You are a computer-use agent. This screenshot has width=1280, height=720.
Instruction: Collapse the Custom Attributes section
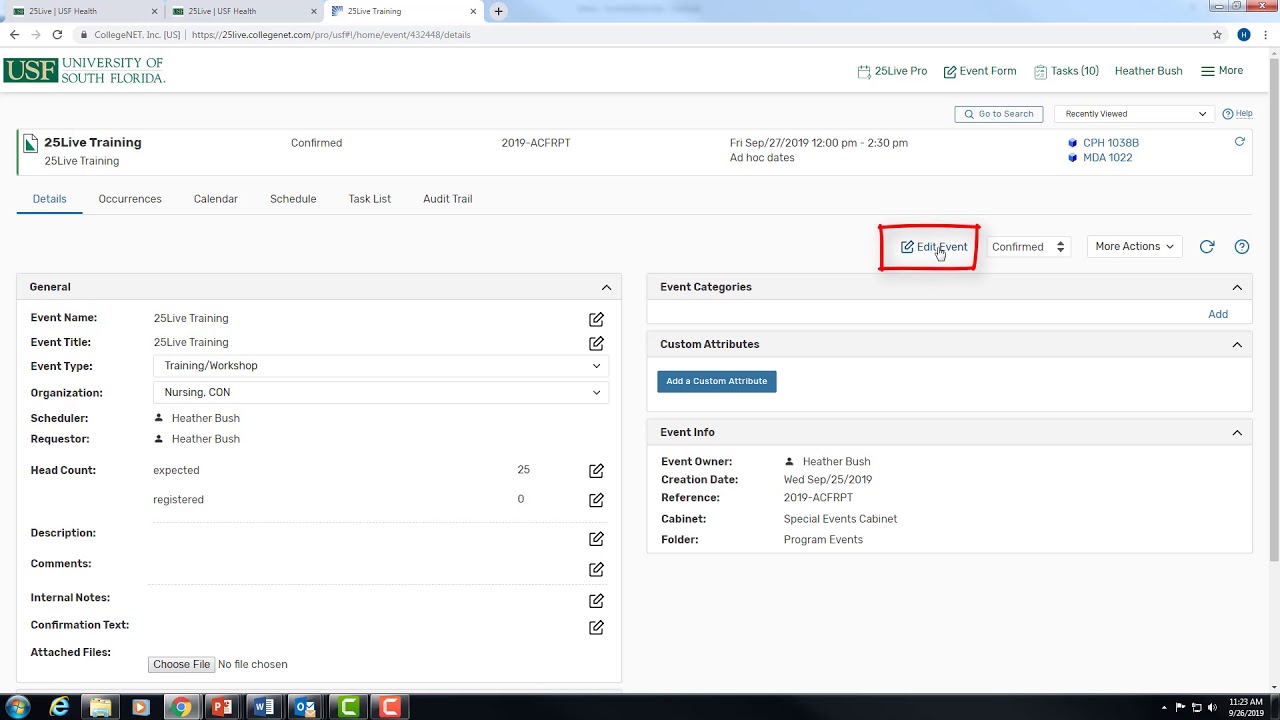(1237, 344)
